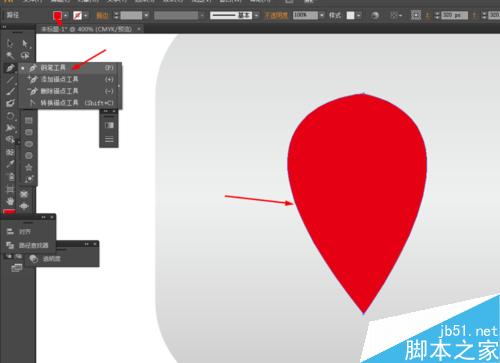
Task: Select the Hand tool
Action: click(x=10, y=201)
